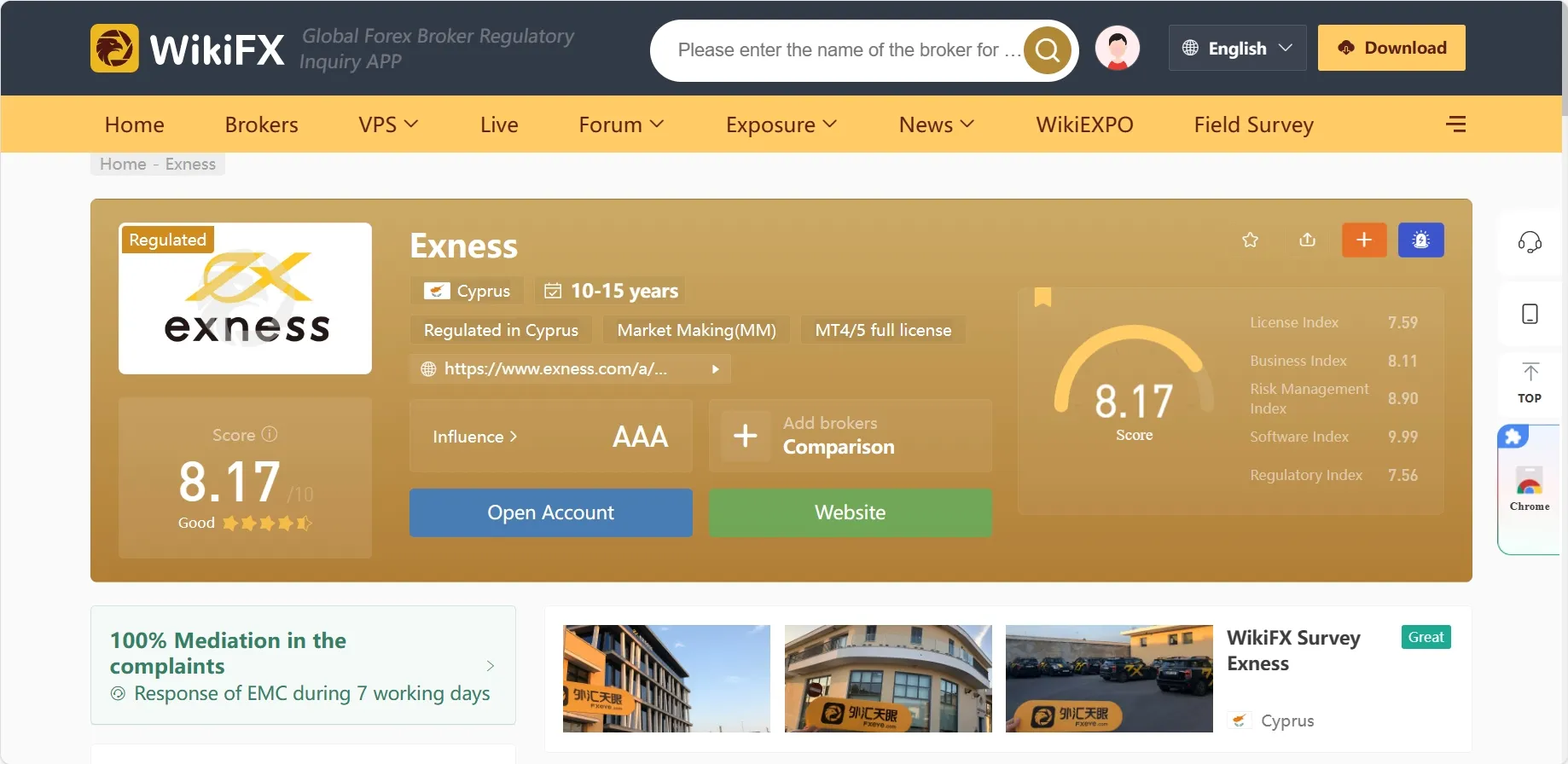This screenshot has width=1568, height=764.
Task: Click the Download button
Action: point(1391,48)
